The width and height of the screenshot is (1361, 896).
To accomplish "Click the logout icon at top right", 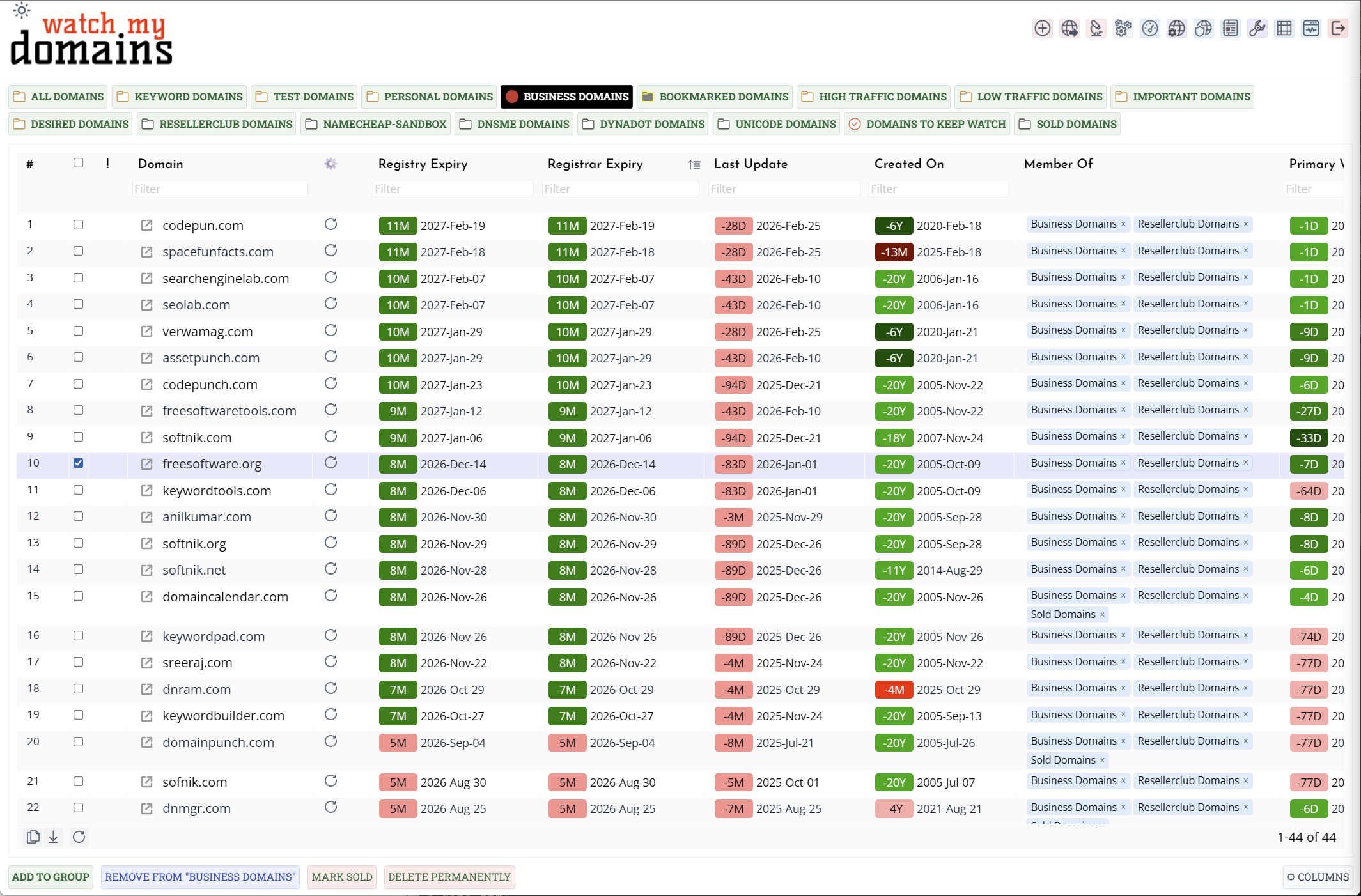I will coord(1338,28).
